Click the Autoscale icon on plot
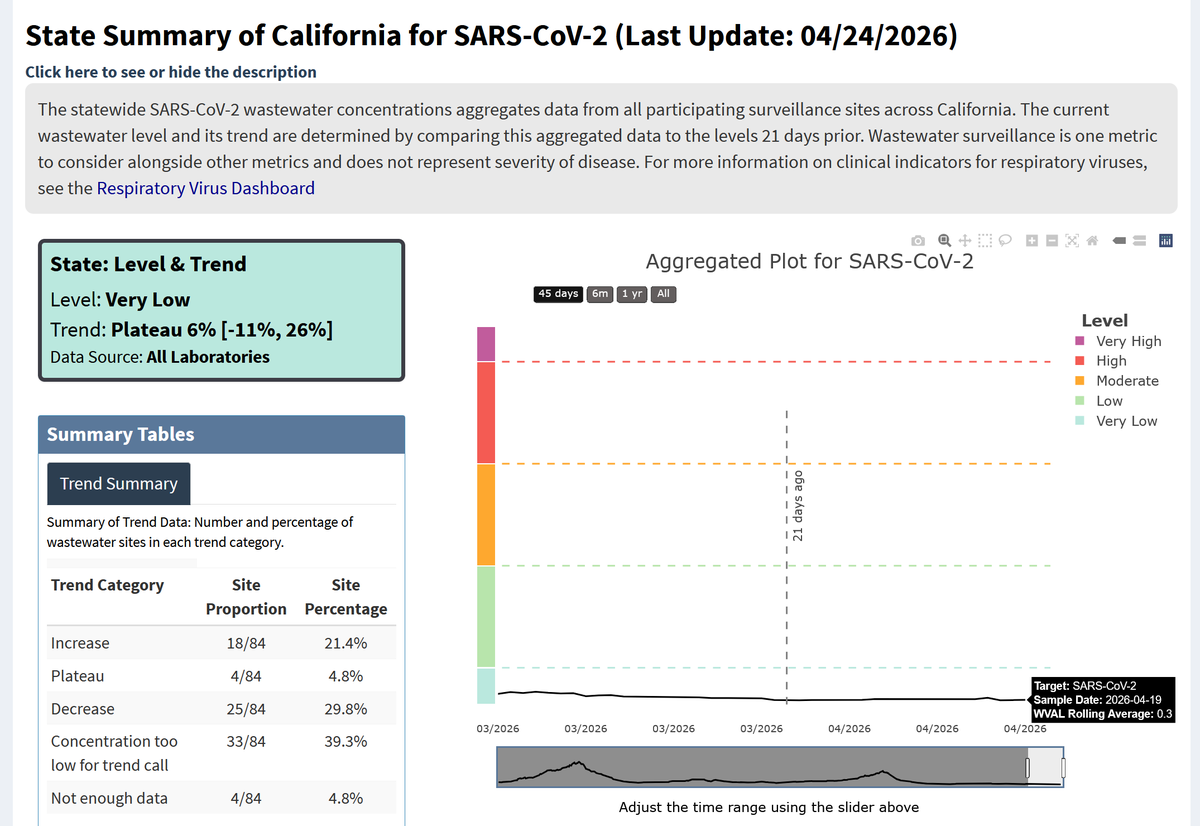This screenshot has height=826, width=1200. click(1072, 241)
